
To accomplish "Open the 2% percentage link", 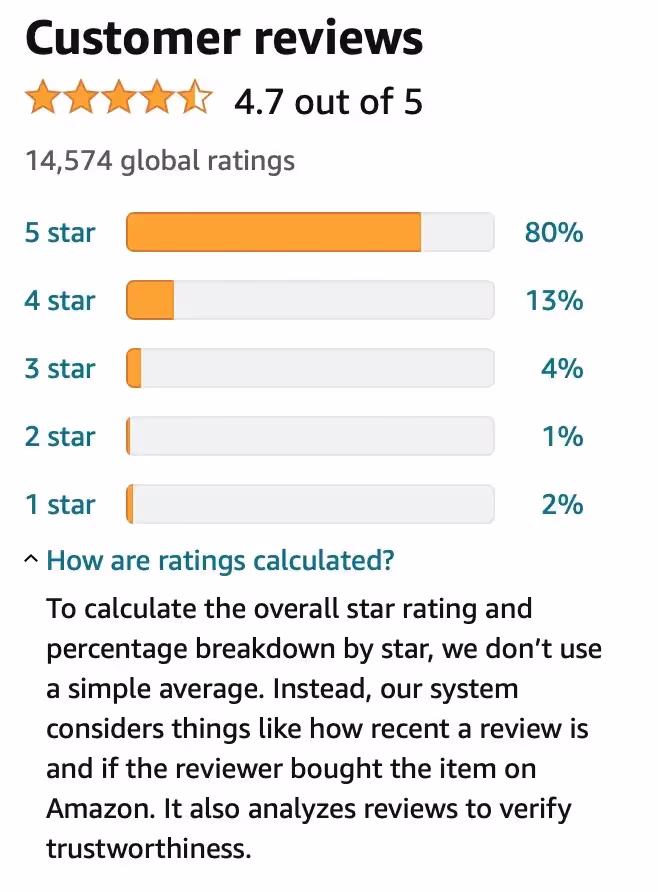I will click(x=561, y=505).
